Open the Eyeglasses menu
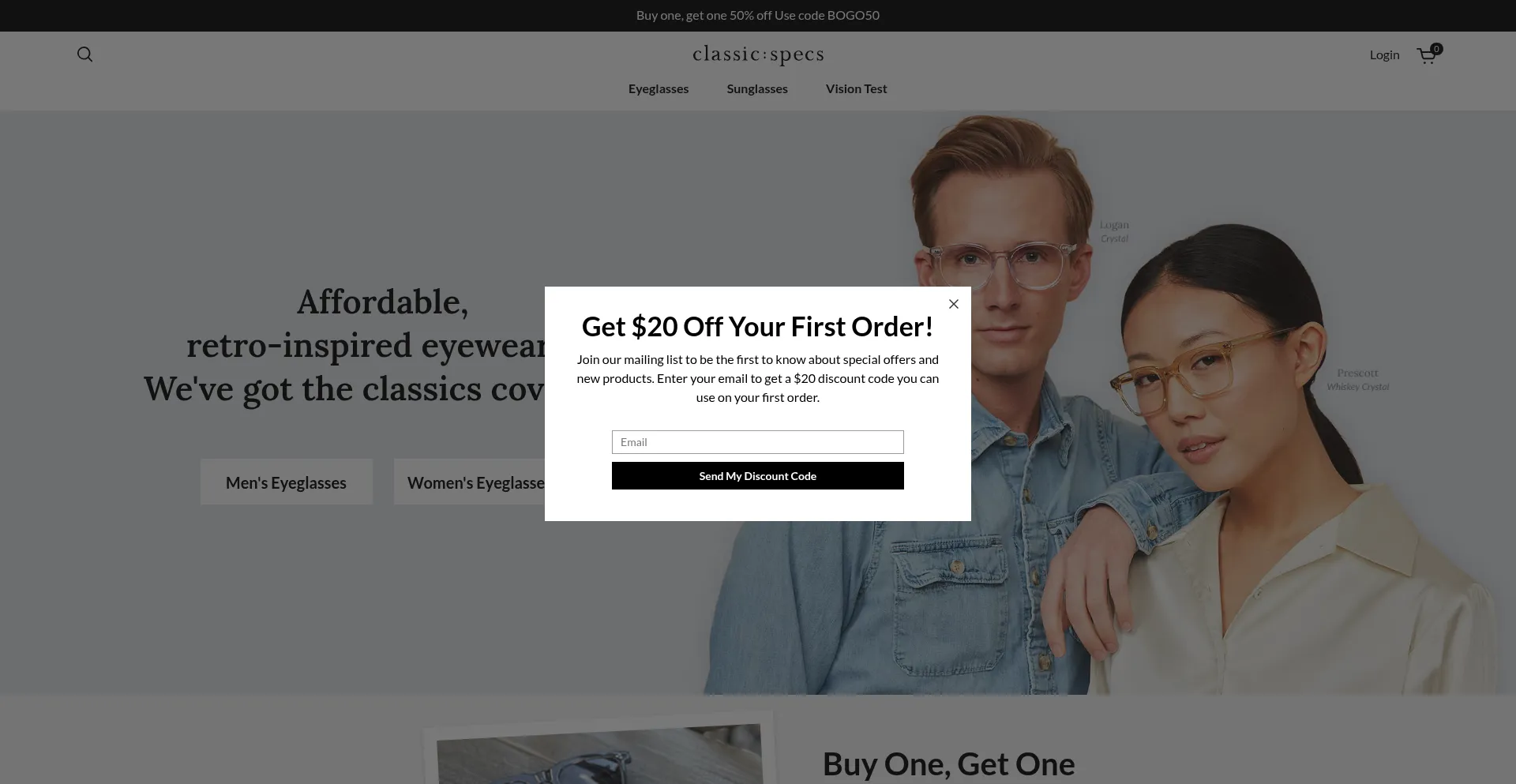Image resolution: width=1516 pixels, height=784 pixels. coord(659,88)
